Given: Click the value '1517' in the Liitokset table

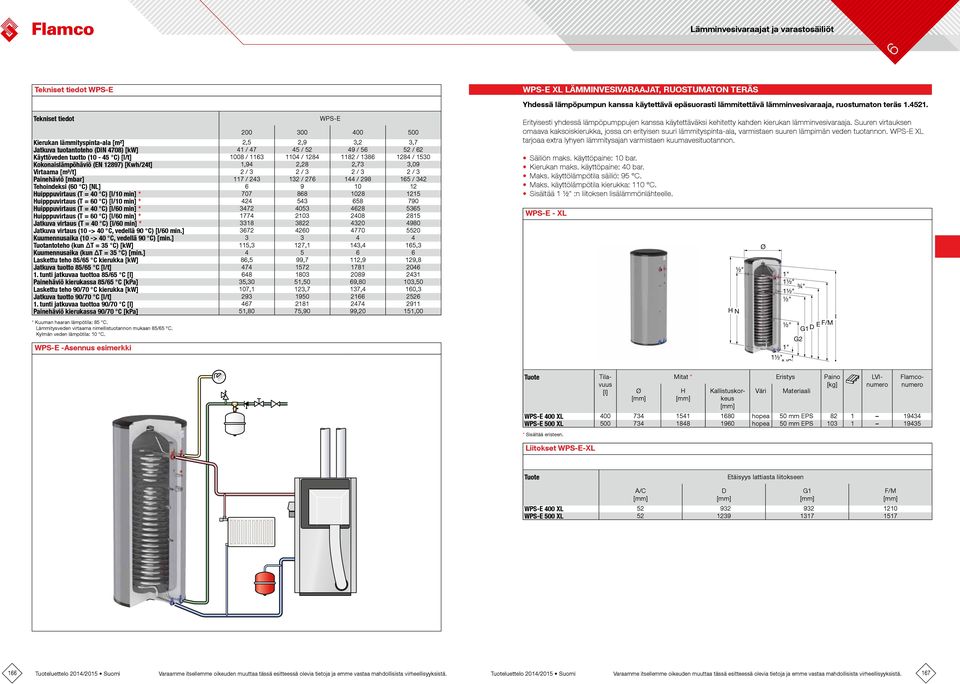Looking at the screenshot, I should coord(890,516).
